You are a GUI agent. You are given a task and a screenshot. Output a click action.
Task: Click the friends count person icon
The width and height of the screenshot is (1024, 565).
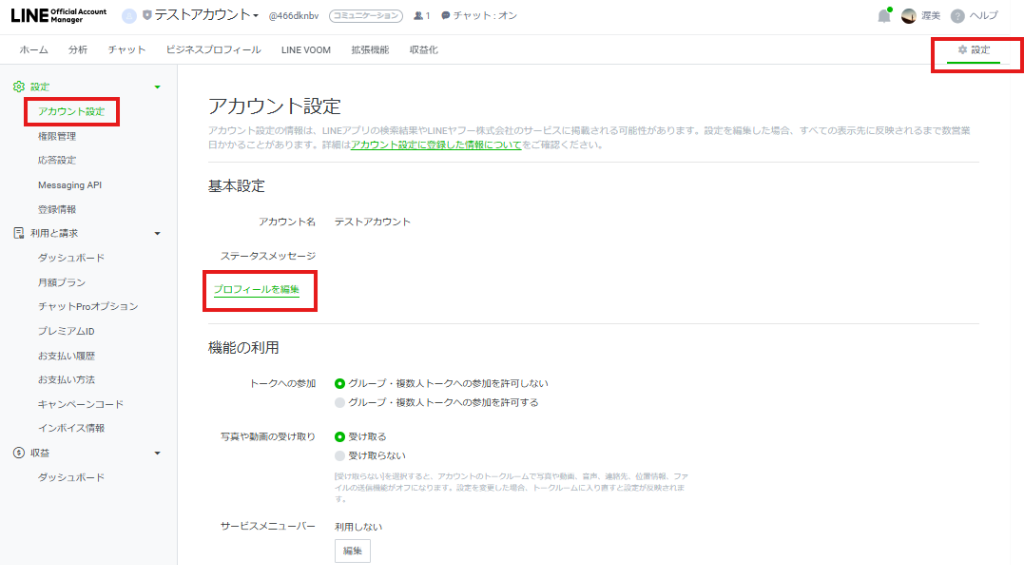[418, 16]
